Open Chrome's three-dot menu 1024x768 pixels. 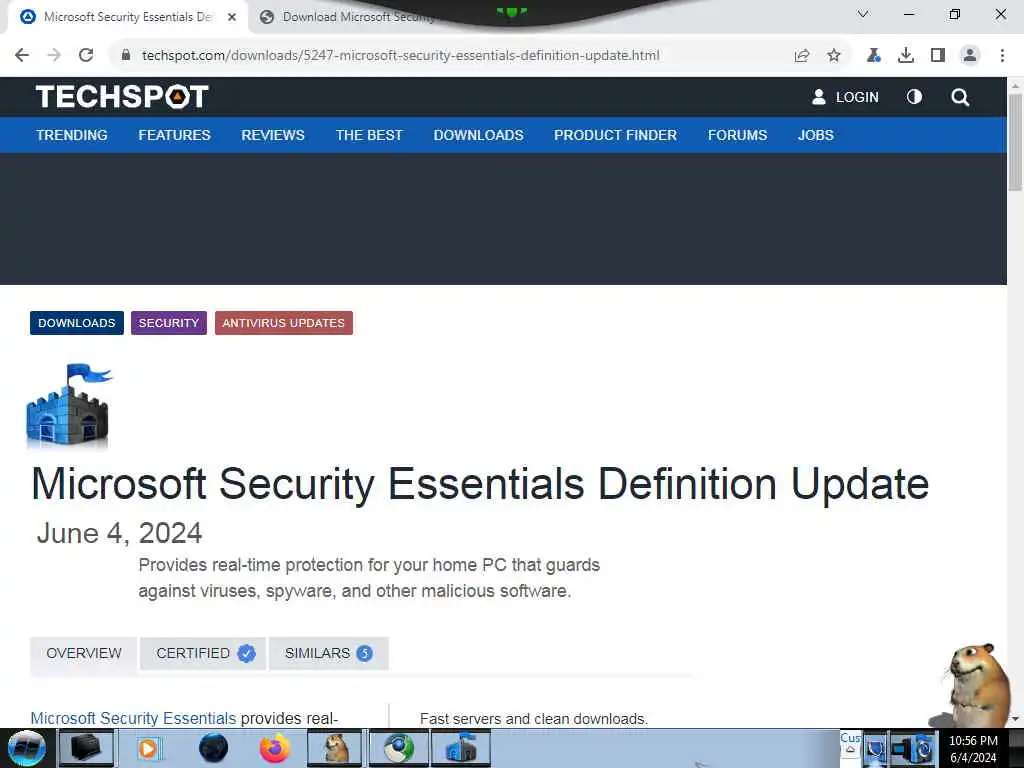[x=1002, y=56]
